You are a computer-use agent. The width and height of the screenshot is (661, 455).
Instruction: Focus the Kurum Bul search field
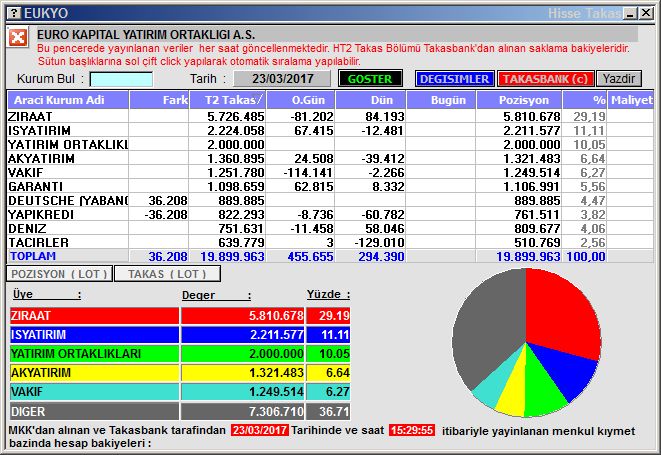(121, 79)
